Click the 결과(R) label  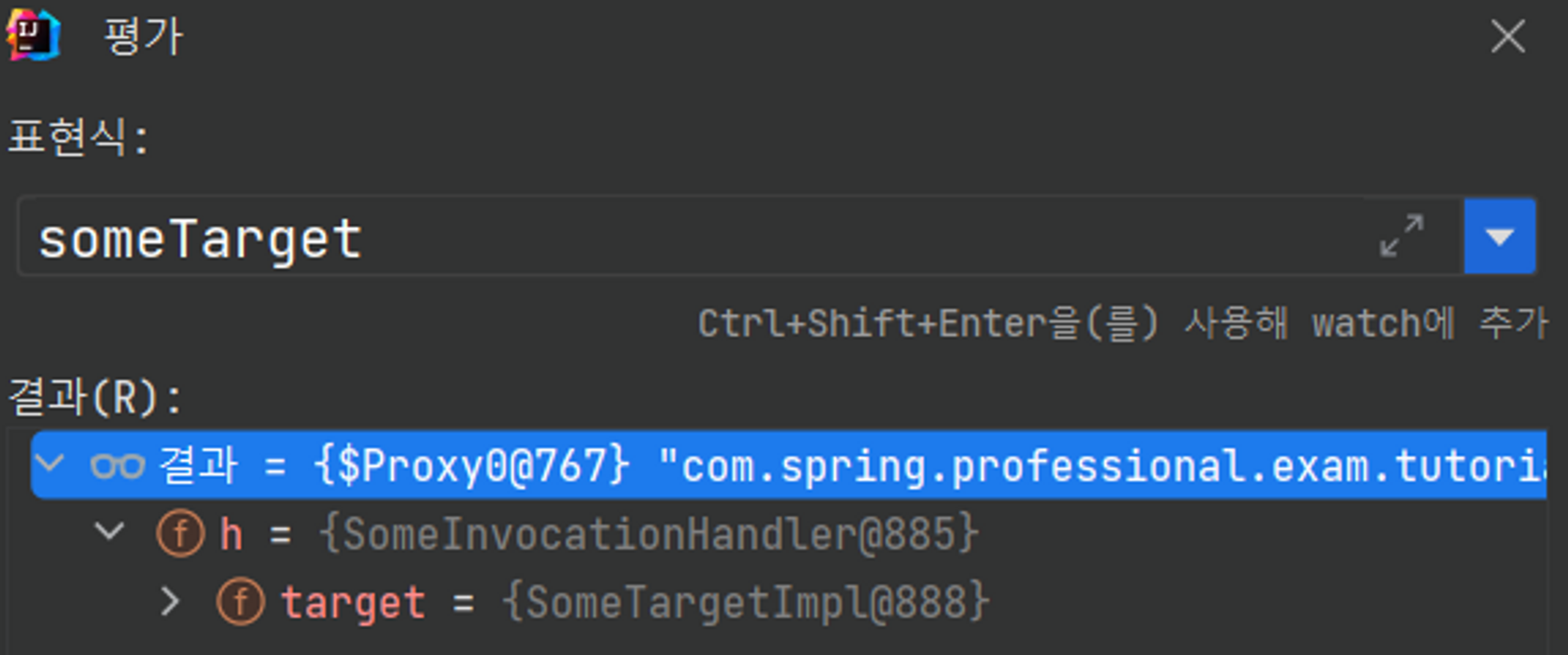coord(95,397)
